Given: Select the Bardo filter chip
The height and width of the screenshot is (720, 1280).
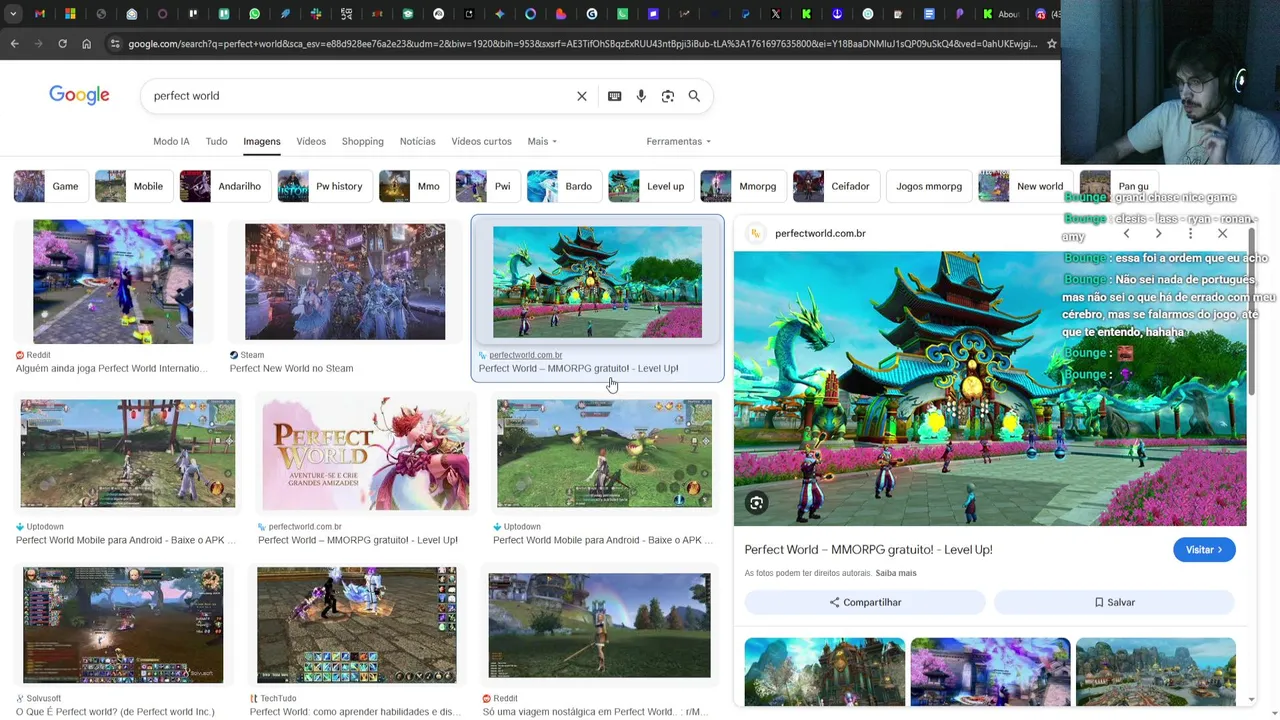Looking at the screenshot, I should point(563,186).
